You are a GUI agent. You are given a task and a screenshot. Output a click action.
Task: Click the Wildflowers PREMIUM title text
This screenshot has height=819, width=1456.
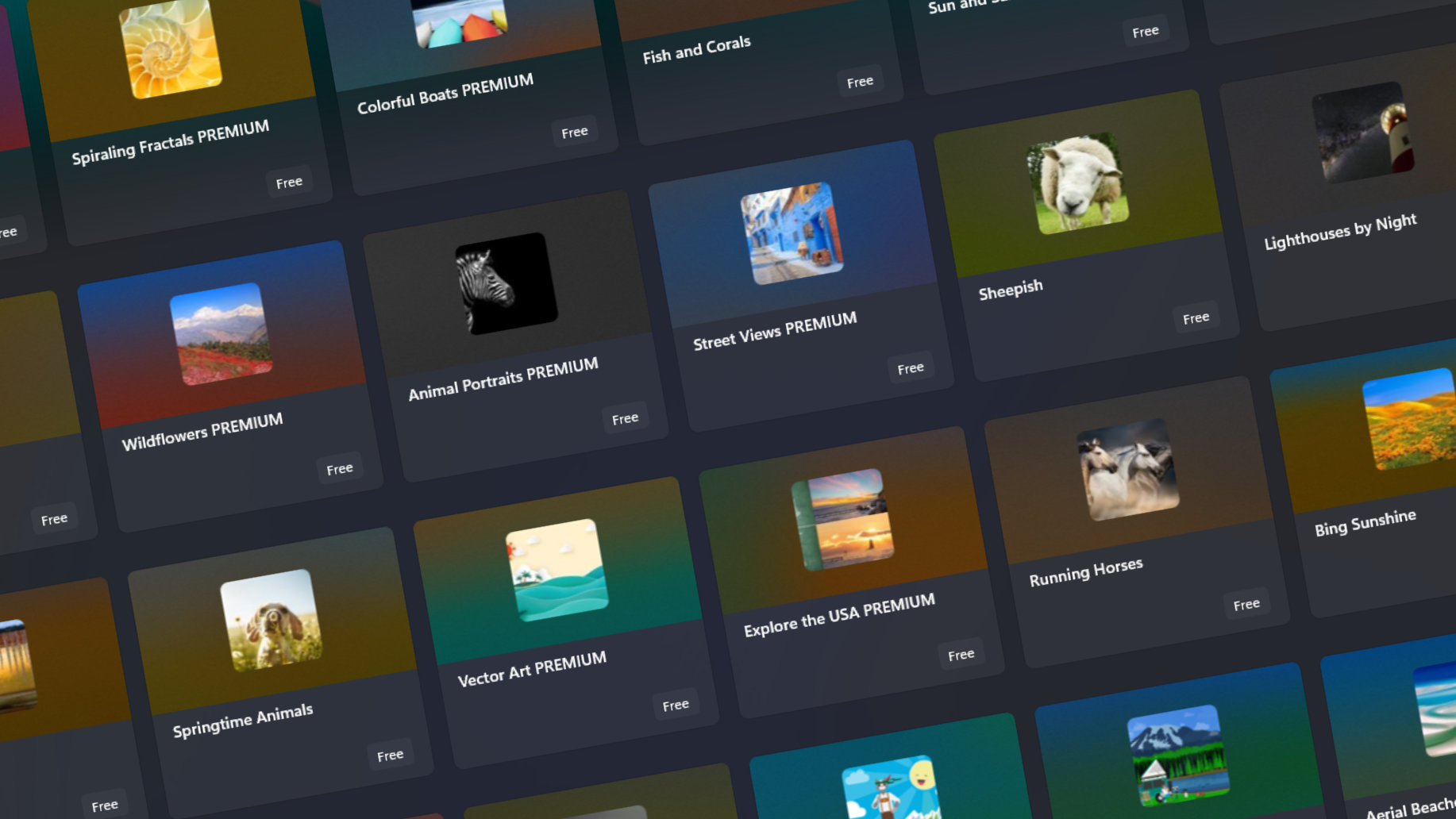(203, 420)
